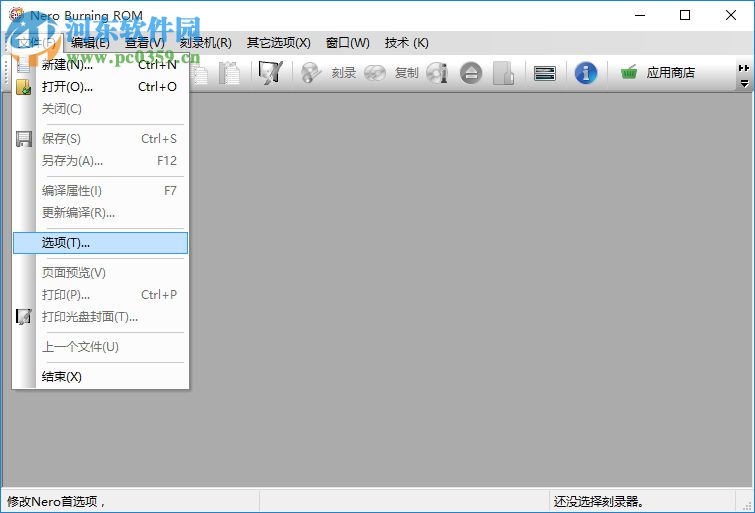Open the 技术 (K) menu
This screenshot has width=755, height=513.
[406, 43]
